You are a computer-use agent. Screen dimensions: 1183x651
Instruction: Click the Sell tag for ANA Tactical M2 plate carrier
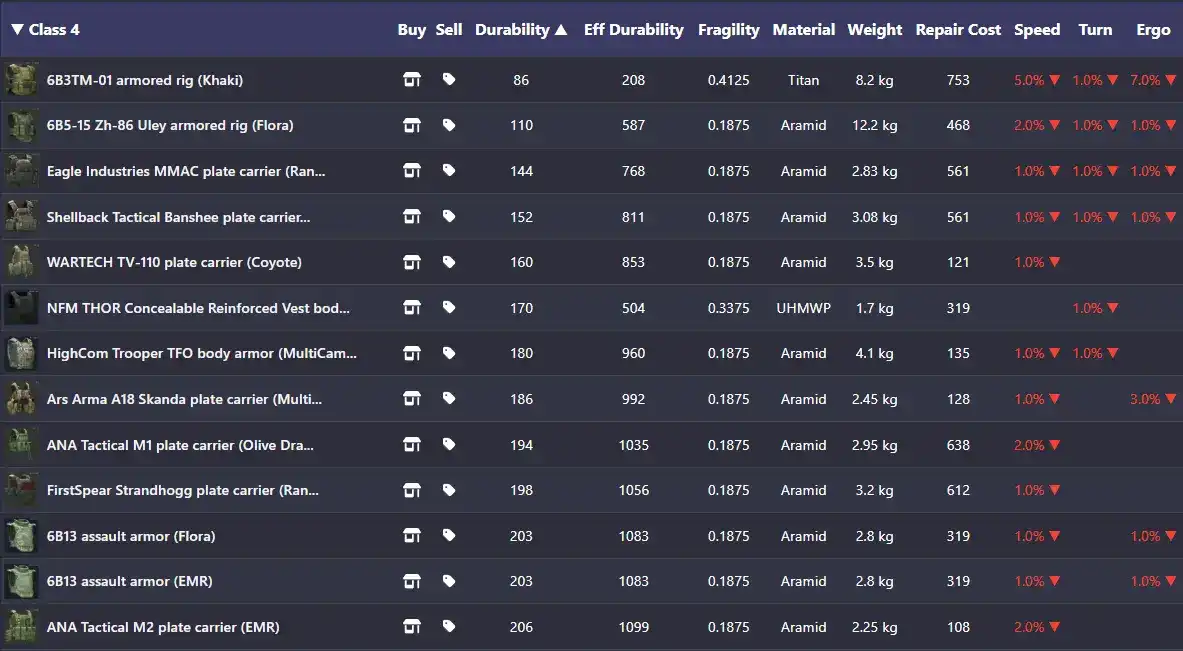(449, 627)
